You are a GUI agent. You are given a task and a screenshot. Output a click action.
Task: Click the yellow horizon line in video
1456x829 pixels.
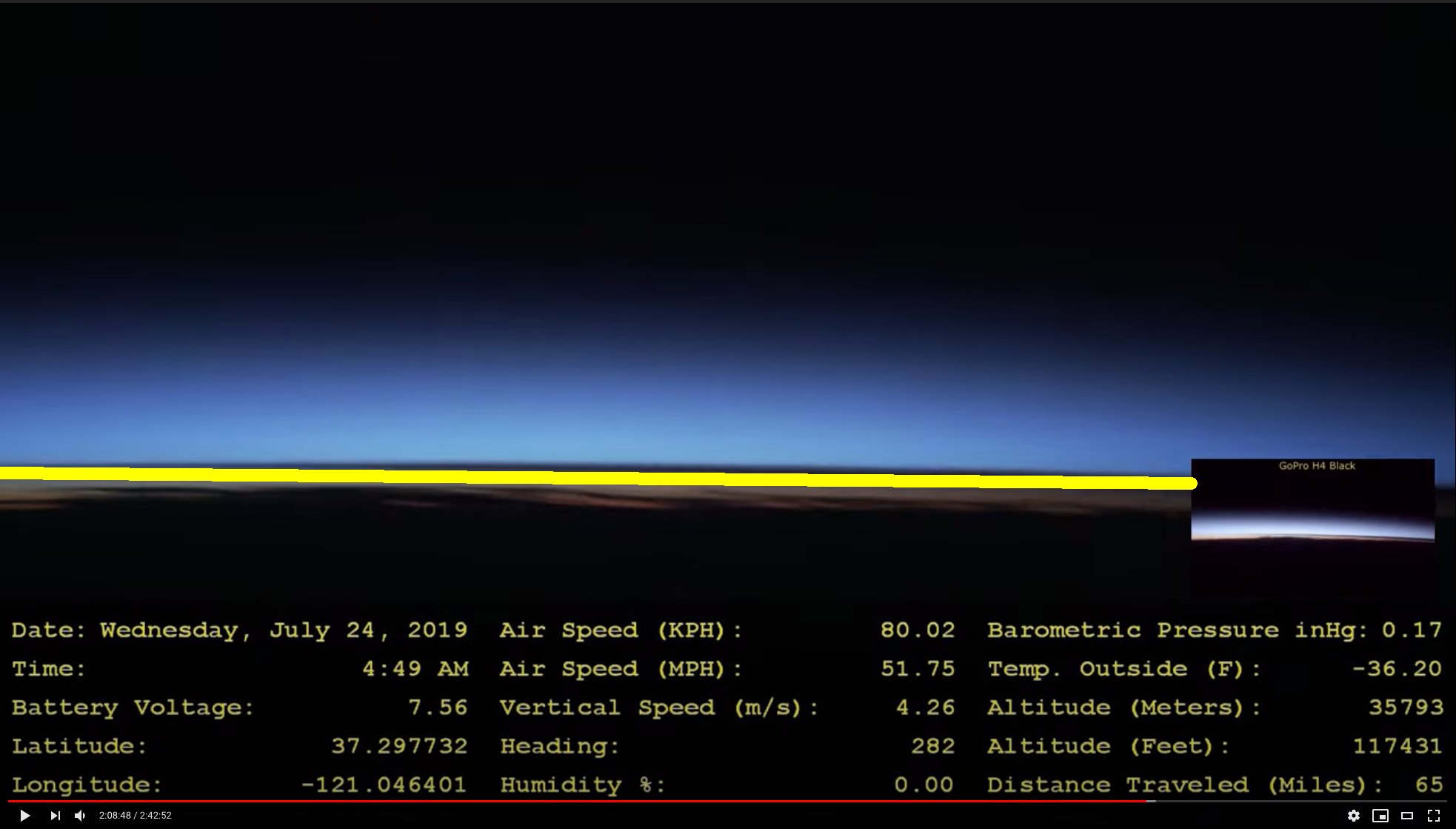point(592,478)
